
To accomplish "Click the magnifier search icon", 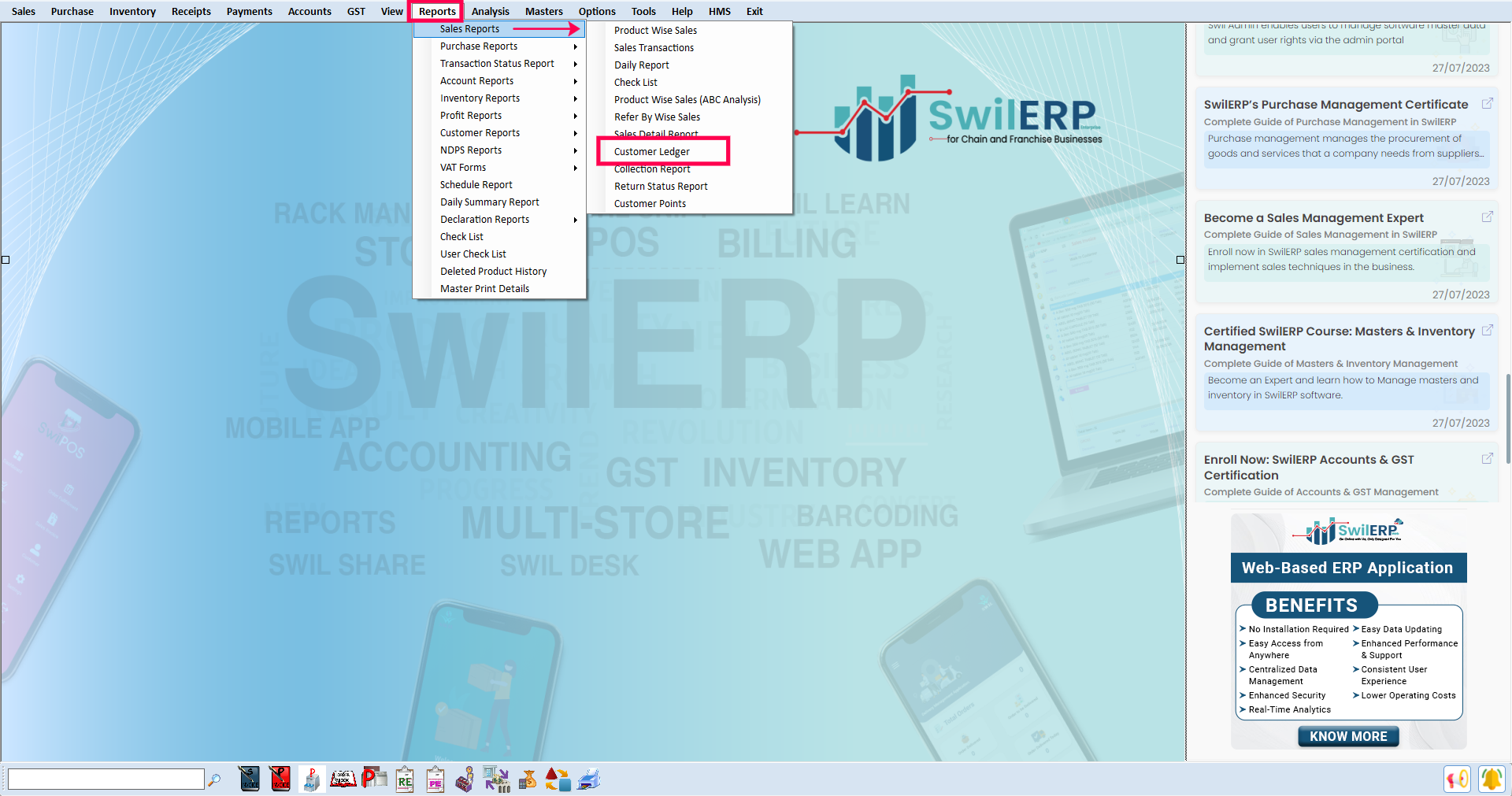I will coord(214,779).
